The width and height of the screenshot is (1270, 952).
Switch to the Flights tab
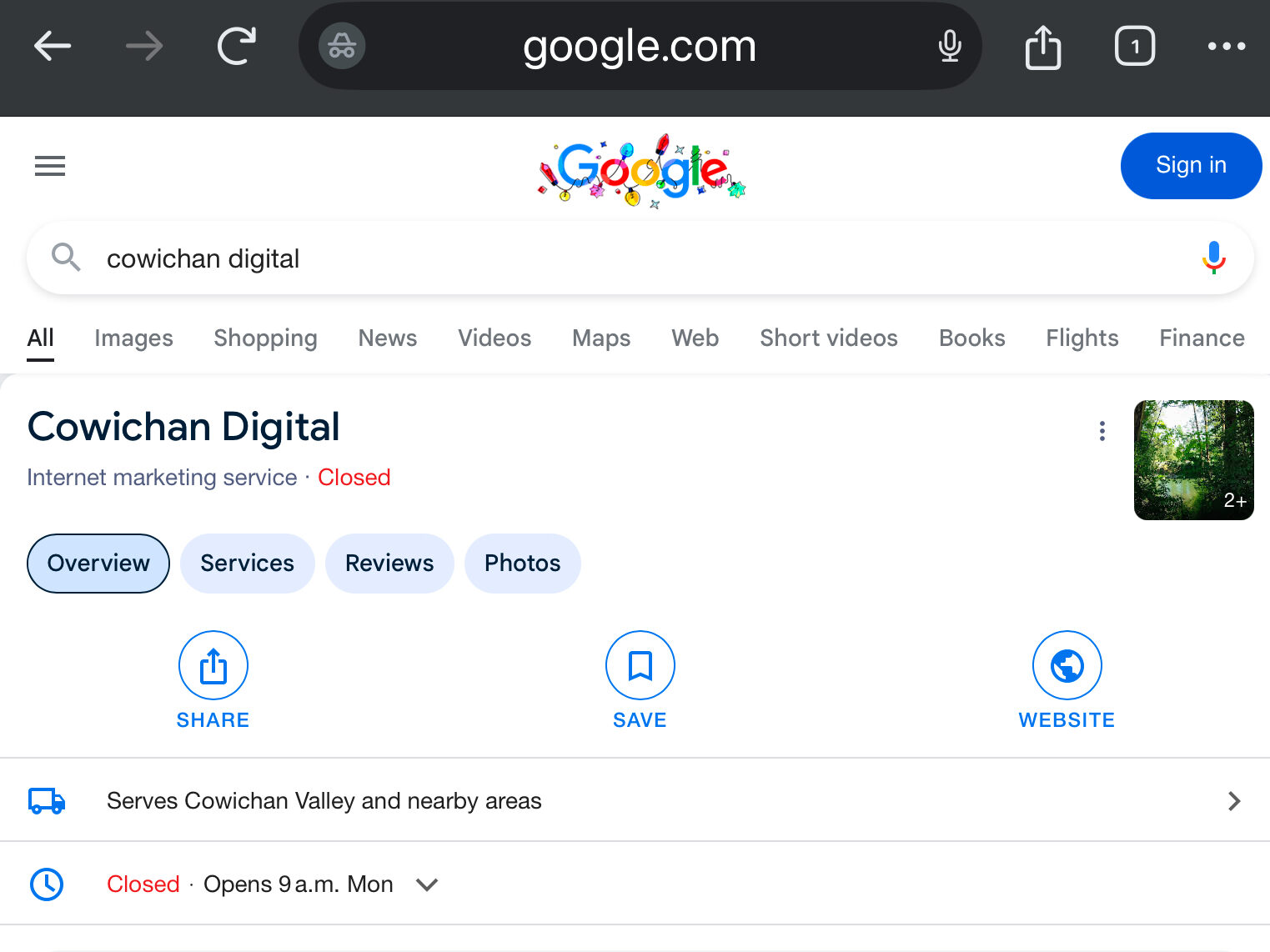pyautogui.click(x=1082, y=338)
